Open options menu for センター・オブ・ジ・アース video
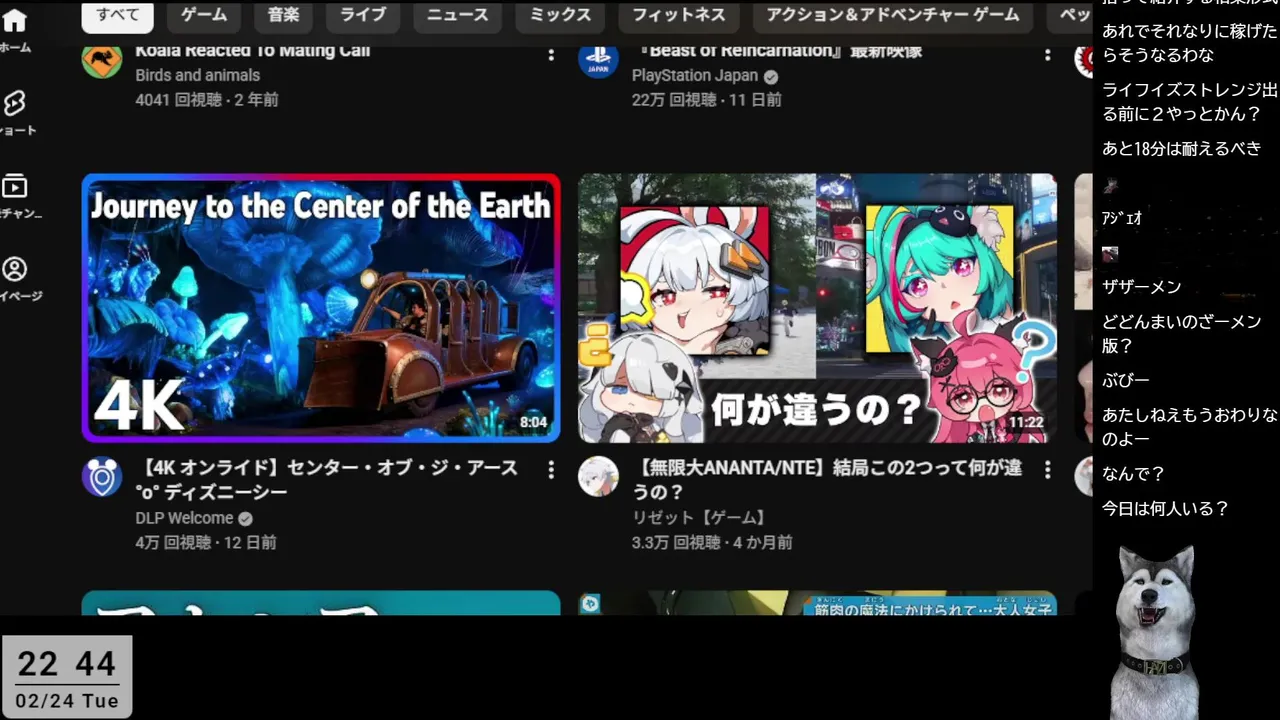The image size is (1280, 720). pyautogui.click(x=550, y=469)
